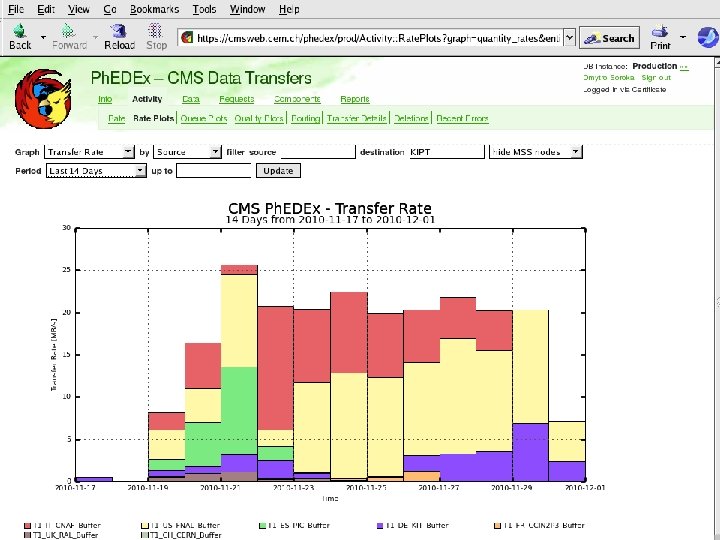Open the Go menu
The height and width of the screenshot is (540, 720).
(110, 9)
